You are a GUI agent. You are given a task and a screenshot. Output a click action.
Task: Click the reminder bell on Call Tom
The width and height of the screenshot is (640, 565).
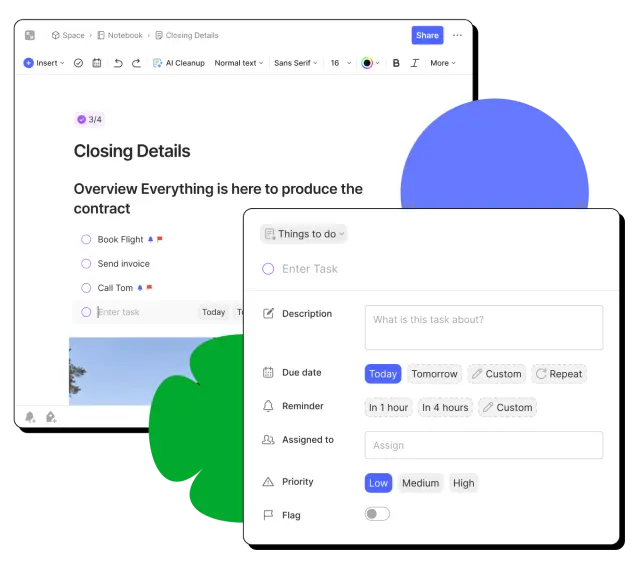[140, 288]
